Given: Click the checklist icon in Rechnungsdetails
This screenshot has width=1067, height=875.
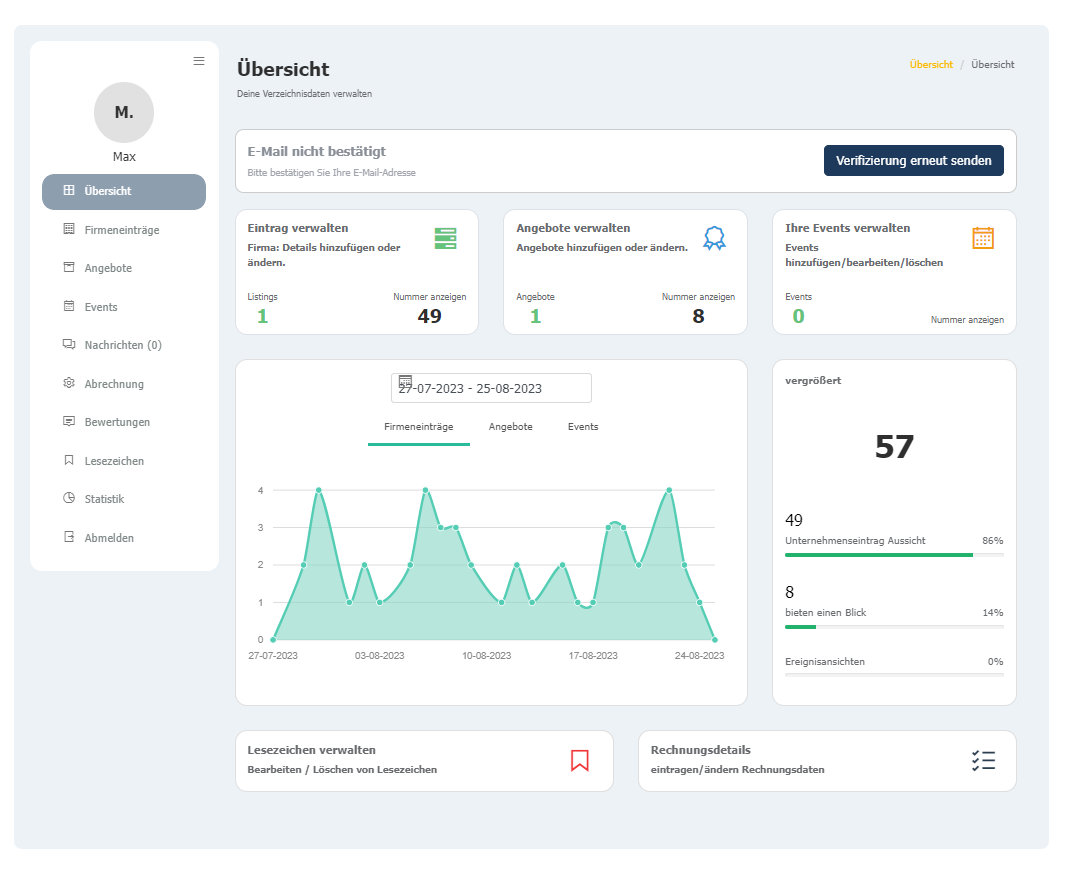Looking at the screenshot, I should [x=983, y=760].
